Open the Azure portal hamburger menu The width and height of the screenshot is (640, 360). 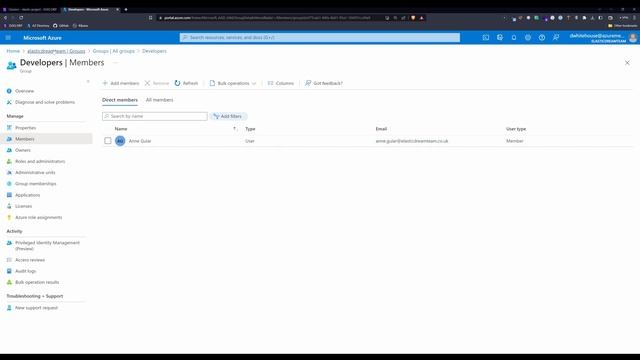click(x=8, y=38)
